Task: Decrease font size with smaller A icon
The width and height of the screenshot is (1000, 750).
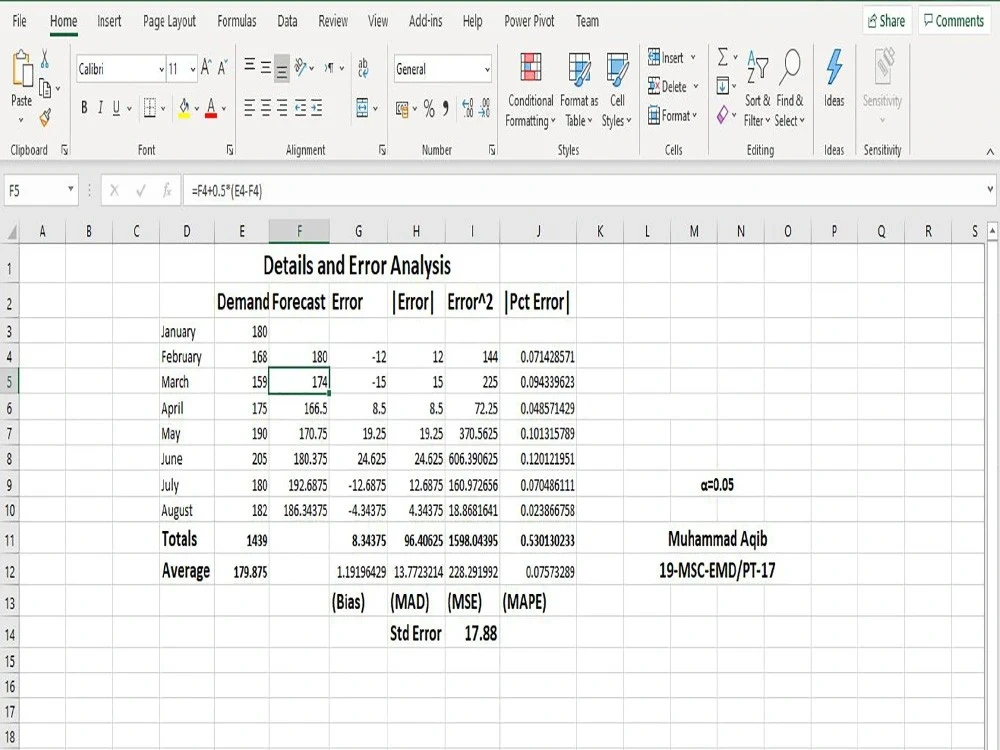Action: (x=222, y=68)
